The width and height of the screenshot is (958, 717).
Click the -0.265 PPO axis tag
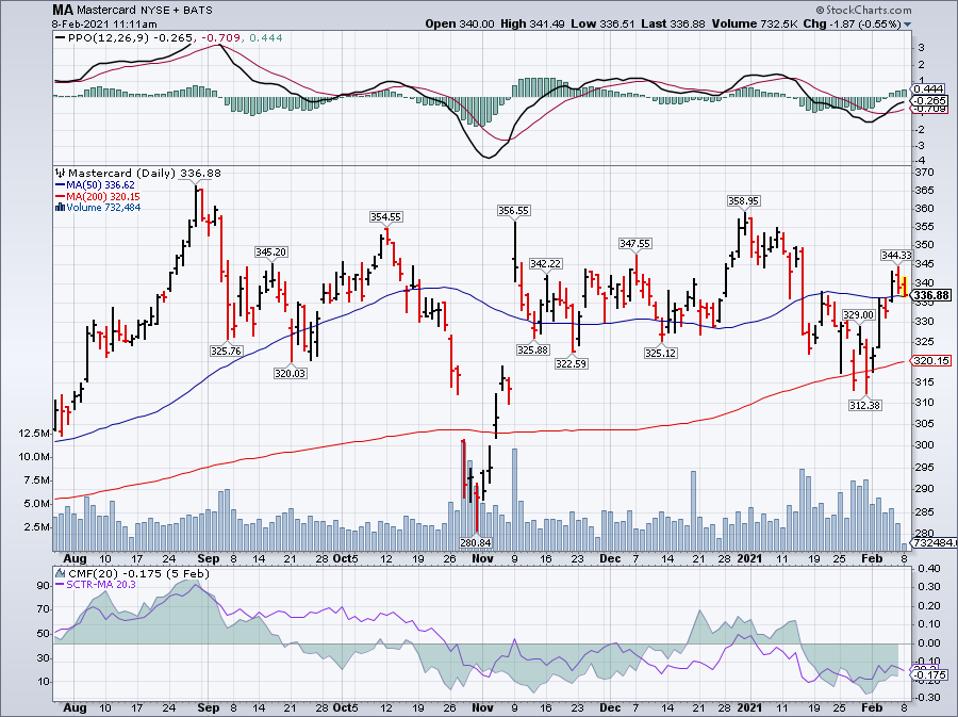(x=931, y=100)
